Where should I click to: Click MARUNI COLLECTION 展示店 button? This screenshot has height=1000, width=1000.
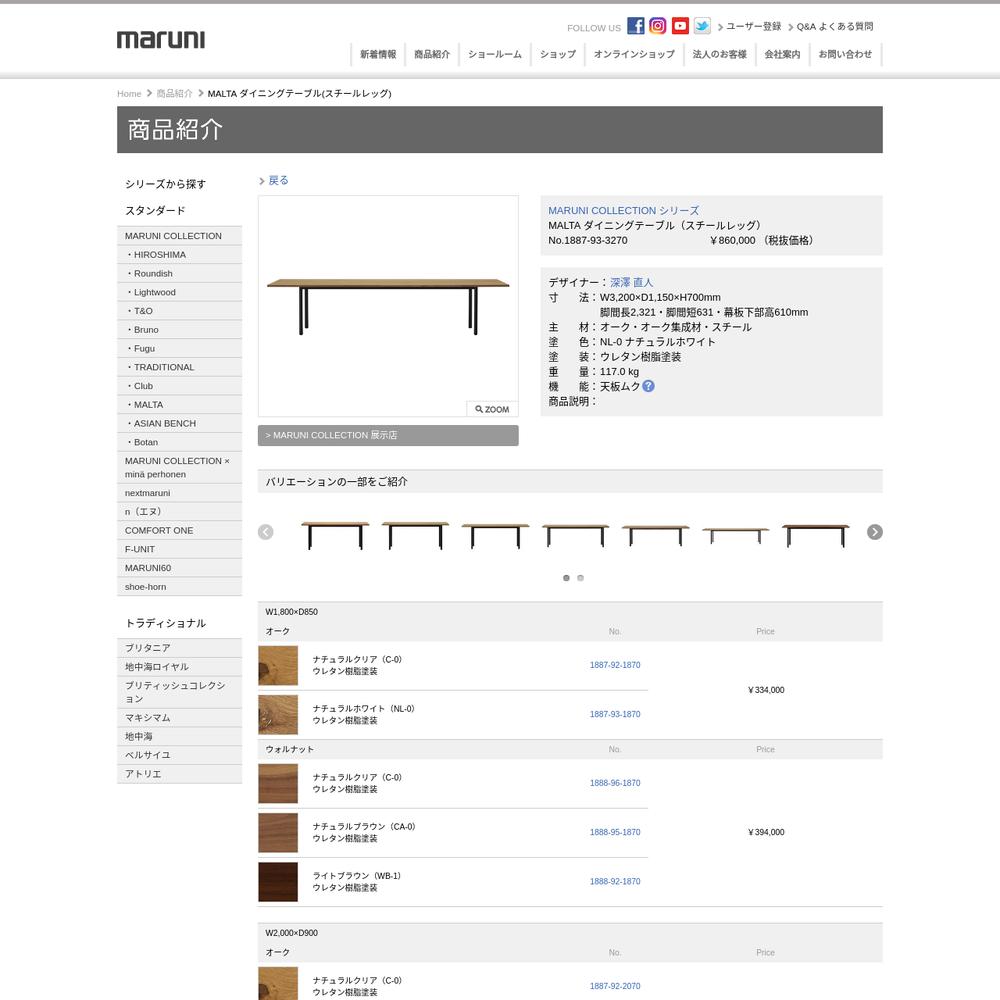(x=388, y=436)
